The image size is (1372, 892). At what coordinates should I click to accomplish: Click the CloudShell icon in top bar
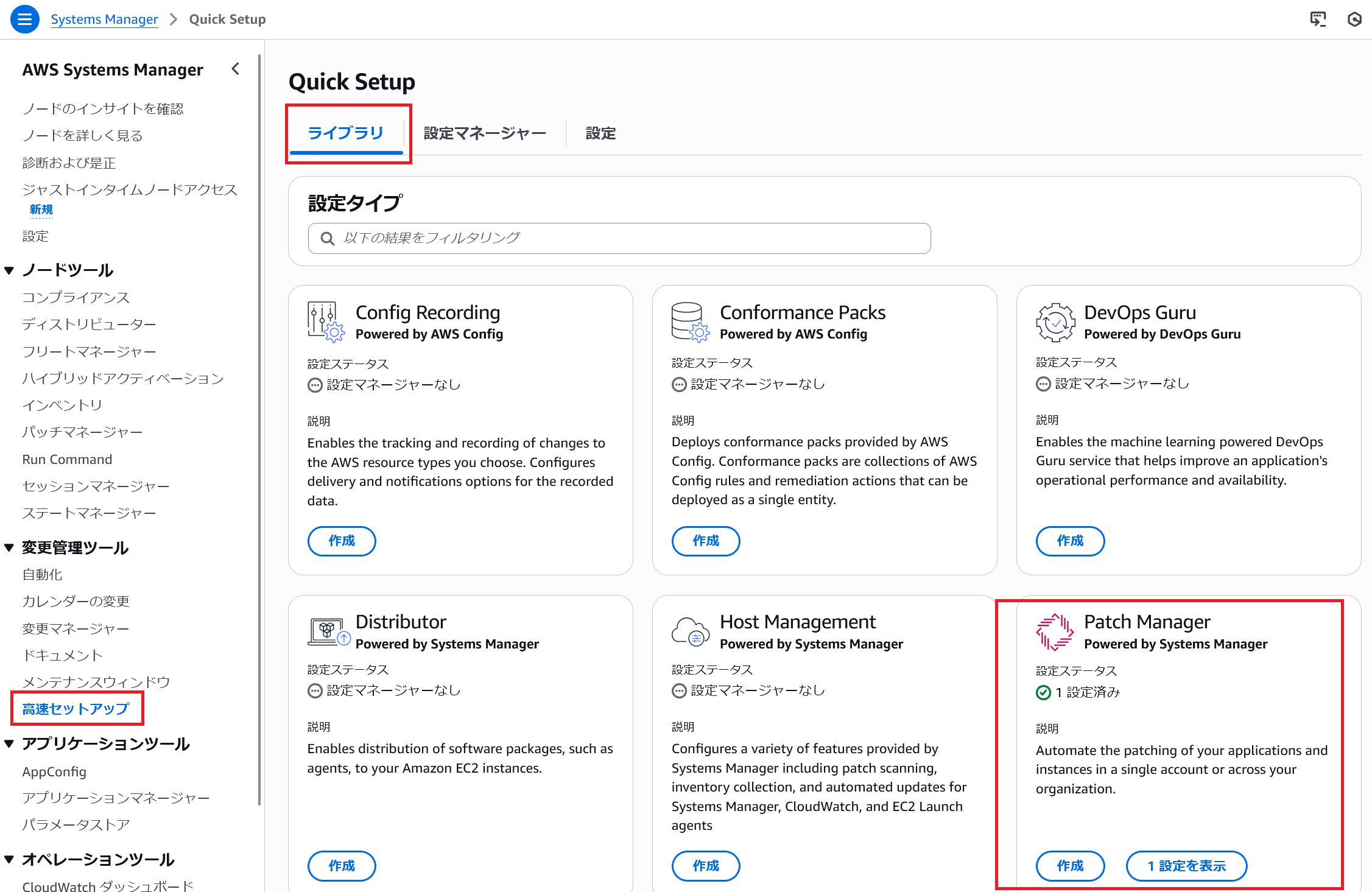click(x=1318, y=19)
